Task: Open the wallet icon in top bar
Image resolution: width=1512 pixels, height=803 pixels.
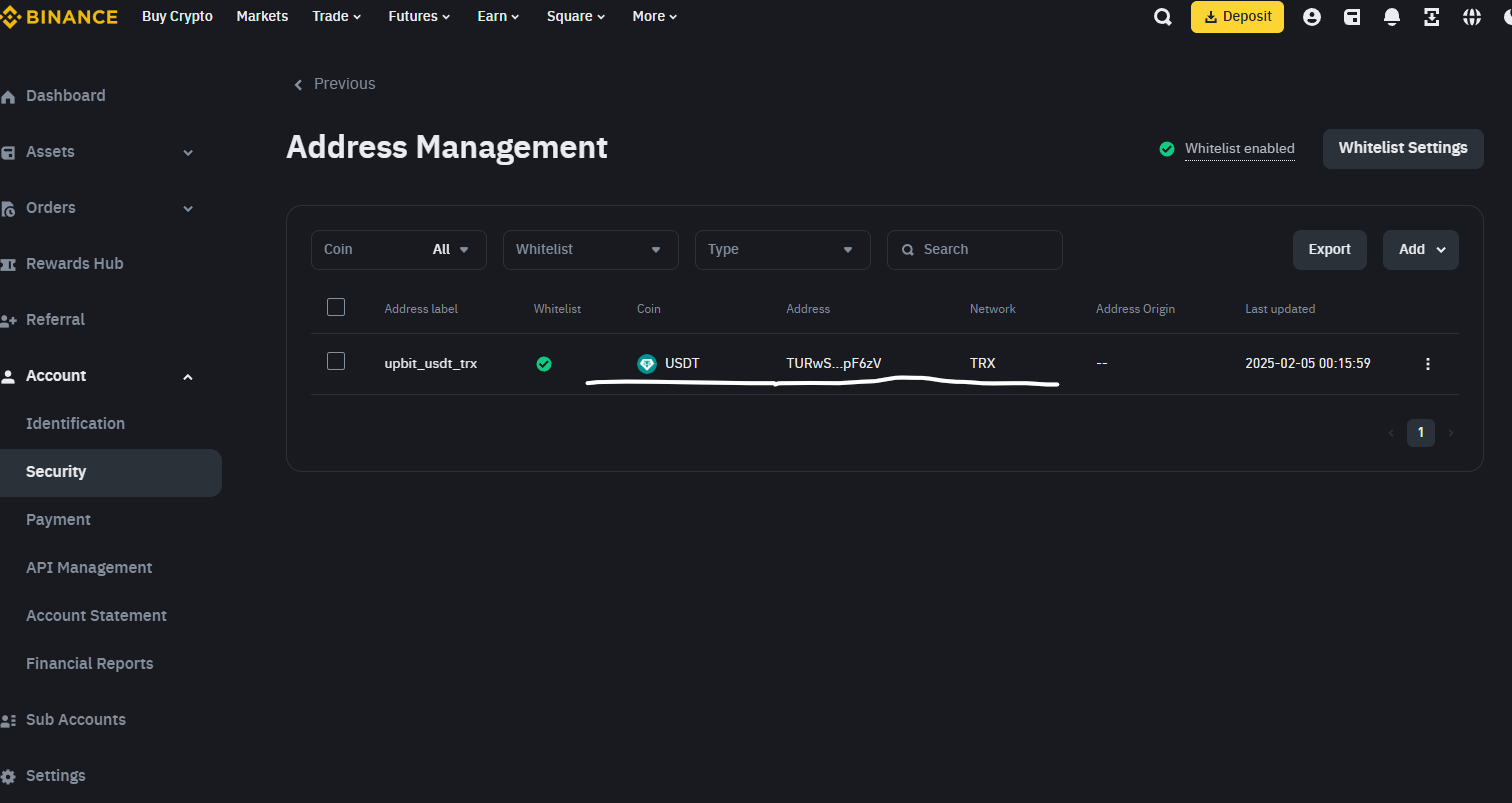Action: [x=1352, y=17]
